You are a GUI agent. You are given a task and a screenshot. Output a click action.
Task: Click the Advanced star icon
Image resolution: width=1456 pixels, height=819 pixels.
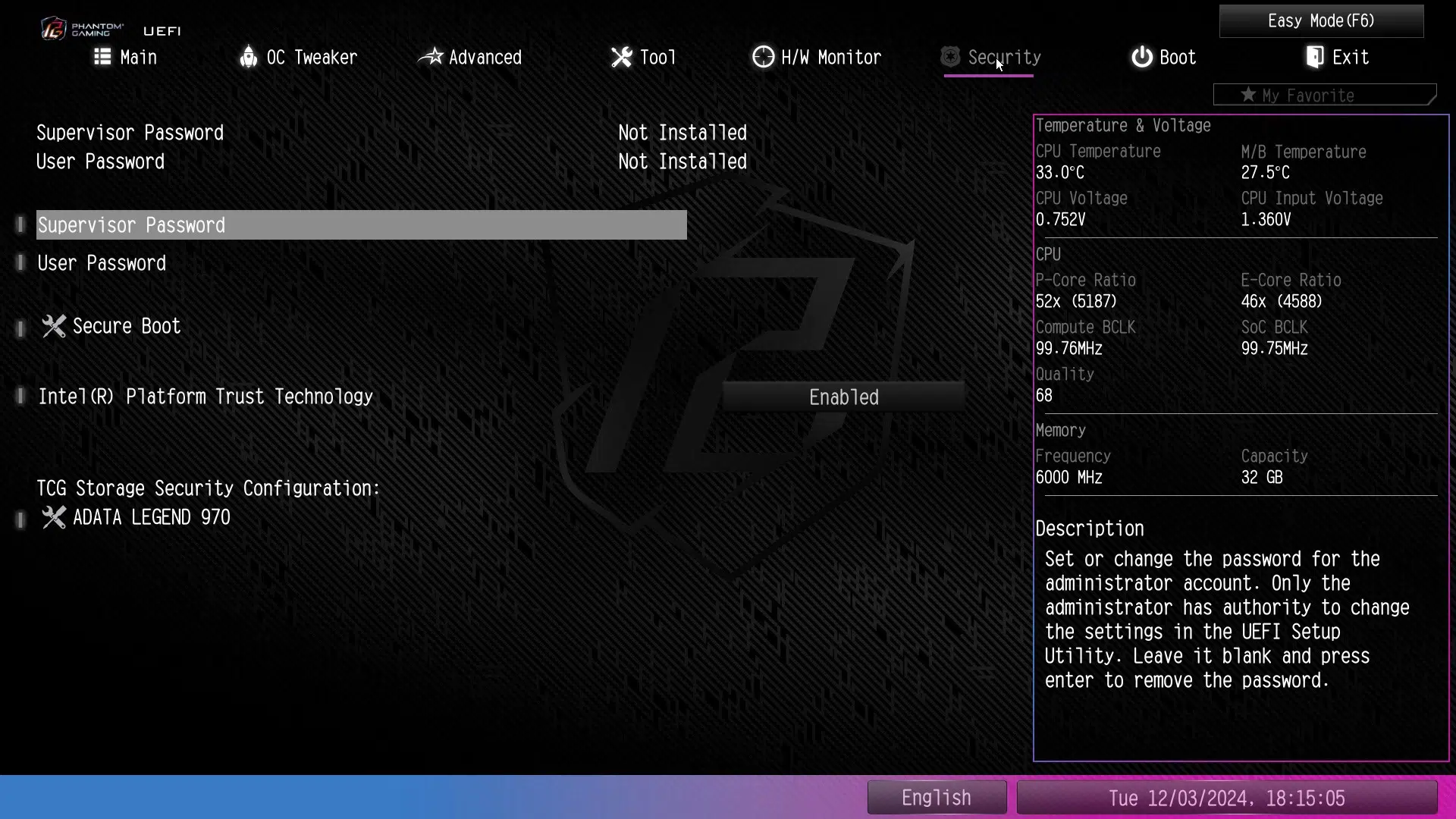[x=431, y=57]
